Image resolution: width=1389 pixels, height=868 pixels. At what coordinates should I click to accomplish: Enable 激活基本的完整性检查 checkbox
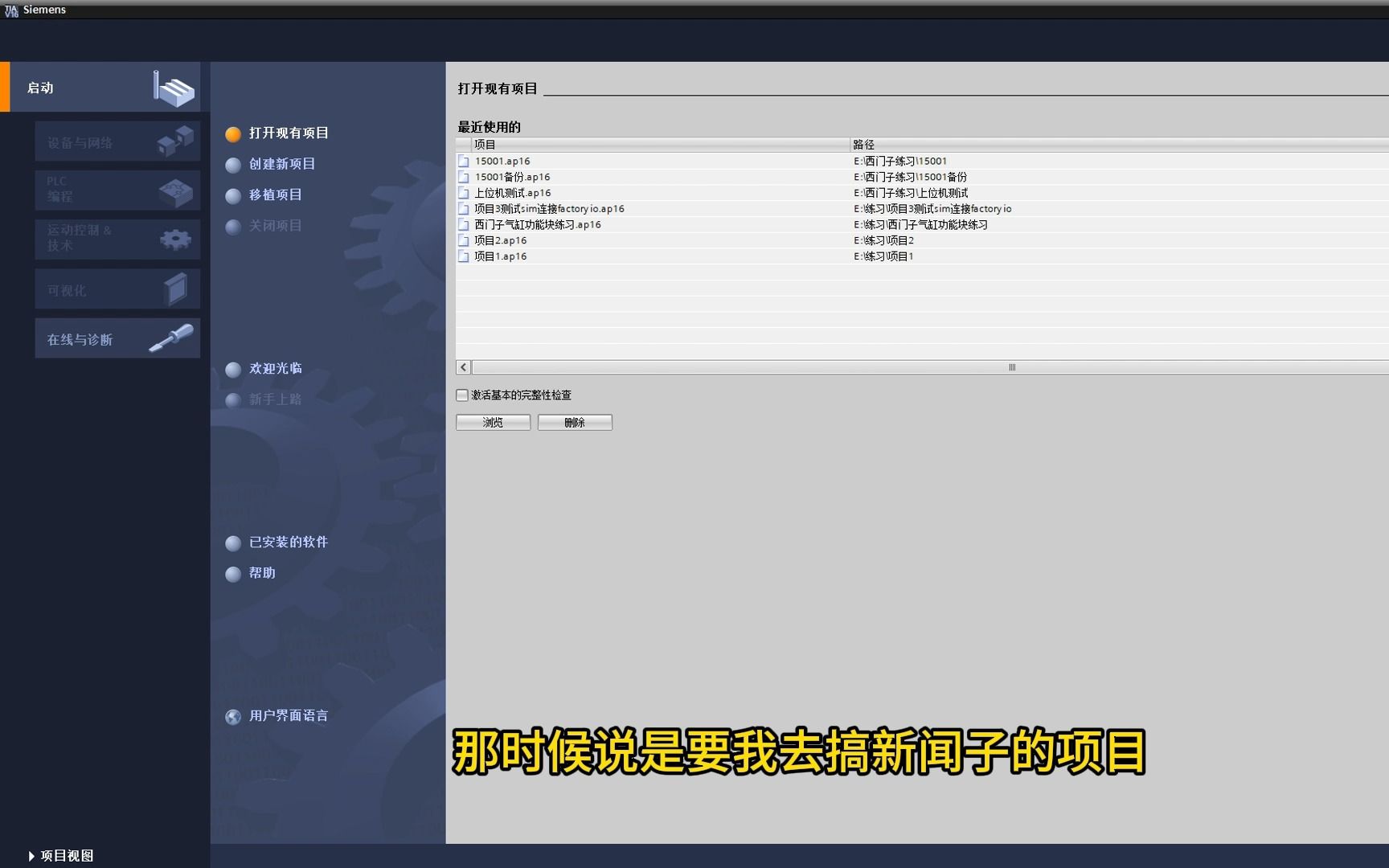pos(462,395)
